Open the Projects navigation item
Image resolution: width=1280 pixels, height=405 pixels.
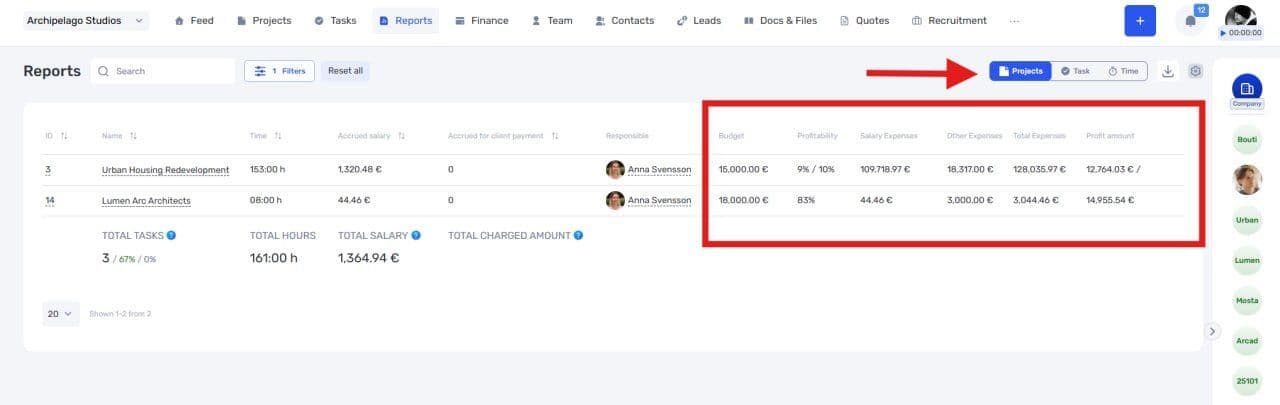tap(264, 20)
